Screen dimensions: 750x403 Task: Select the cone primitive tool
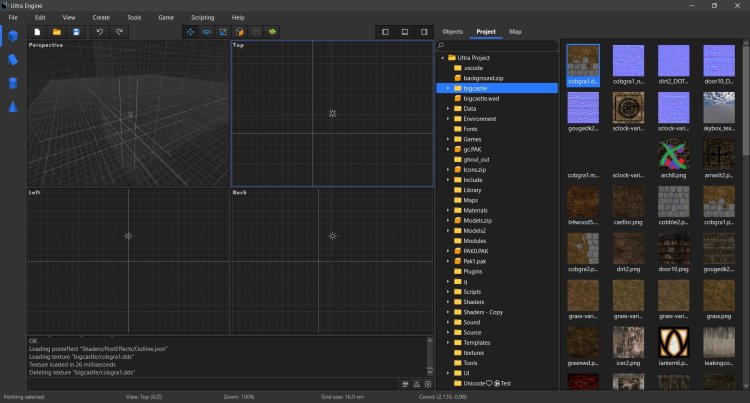[x=13, y=106]
